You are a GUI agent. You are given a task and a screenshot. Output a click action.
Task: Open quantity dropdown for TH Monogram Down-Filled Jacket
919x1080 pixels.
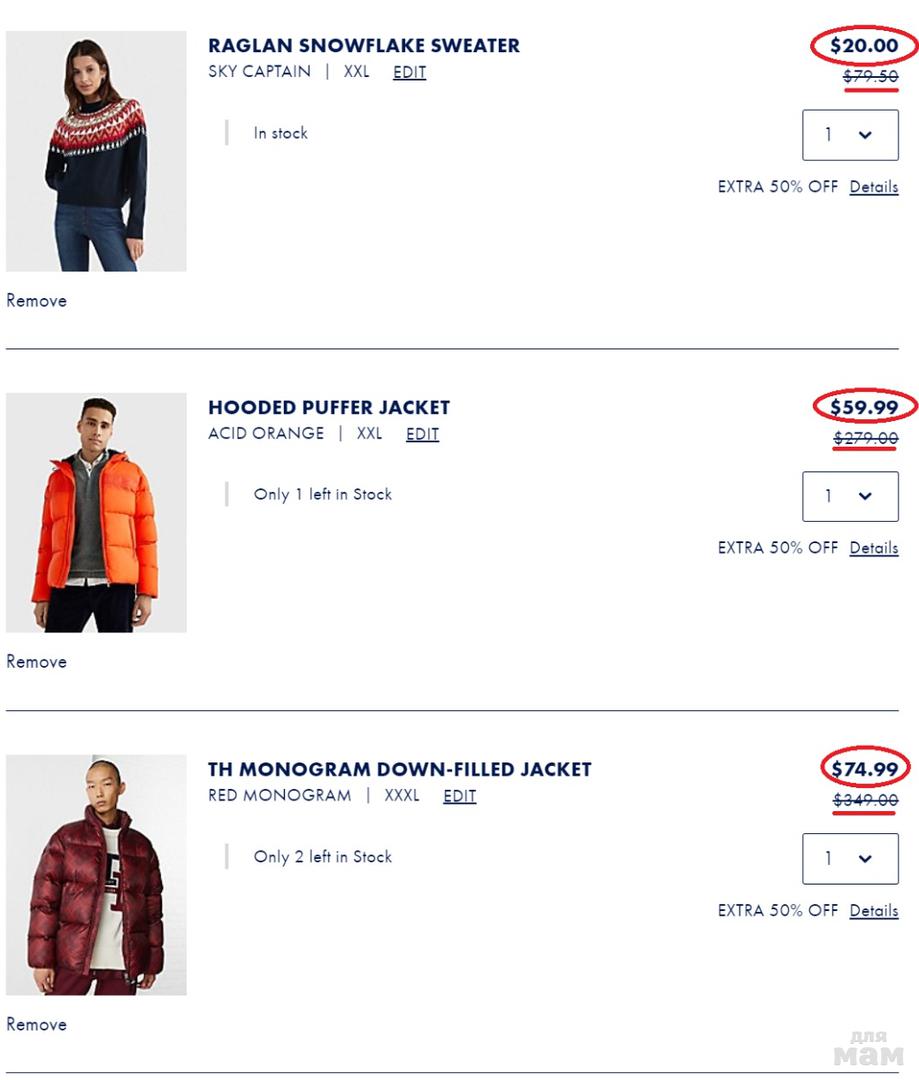(x=850, y=858)
